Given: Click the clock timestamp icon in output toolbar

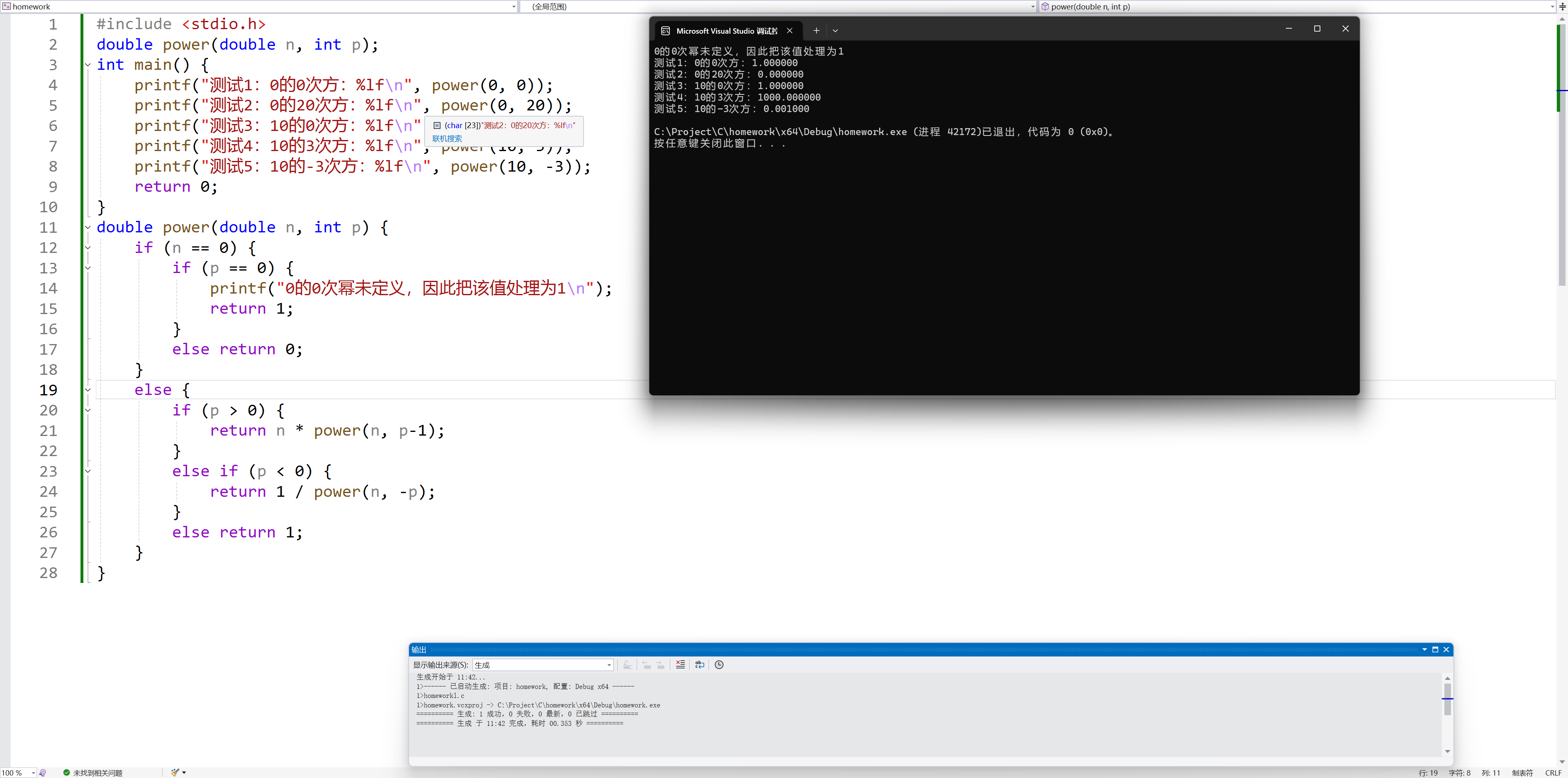Looking at the screenshot, I should [x=719, y=664].
